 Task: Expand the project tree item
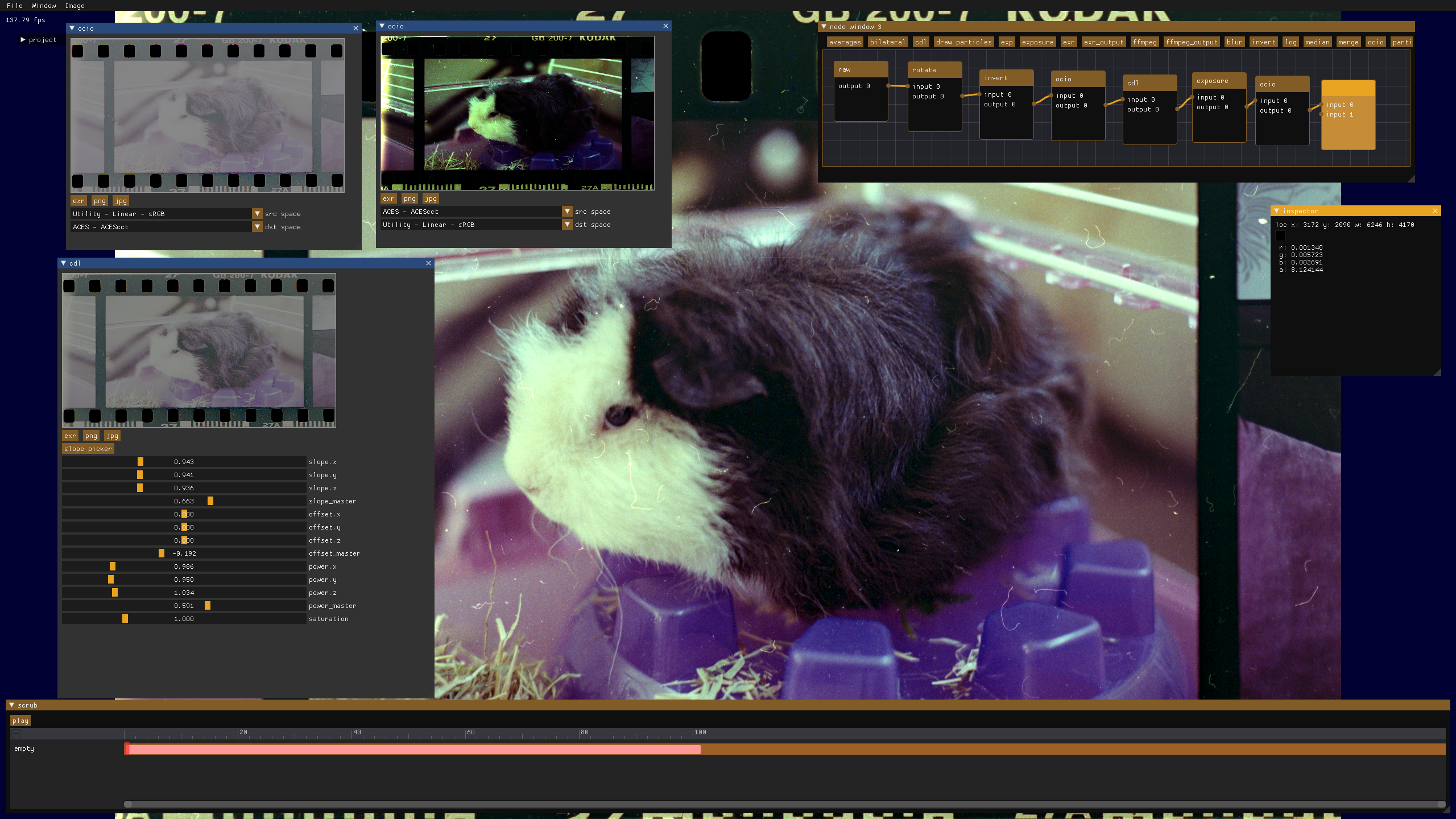(x=23, y=40)
